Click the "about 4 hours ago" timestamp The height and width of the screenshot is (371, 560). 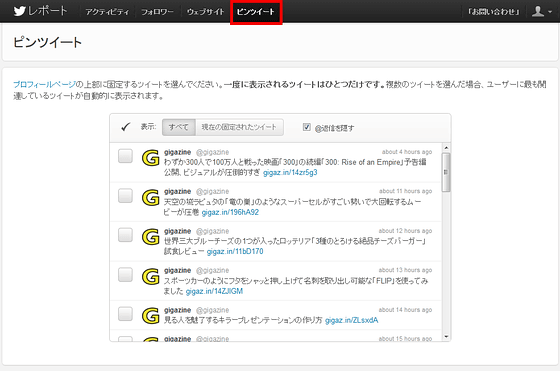[407, 152]
